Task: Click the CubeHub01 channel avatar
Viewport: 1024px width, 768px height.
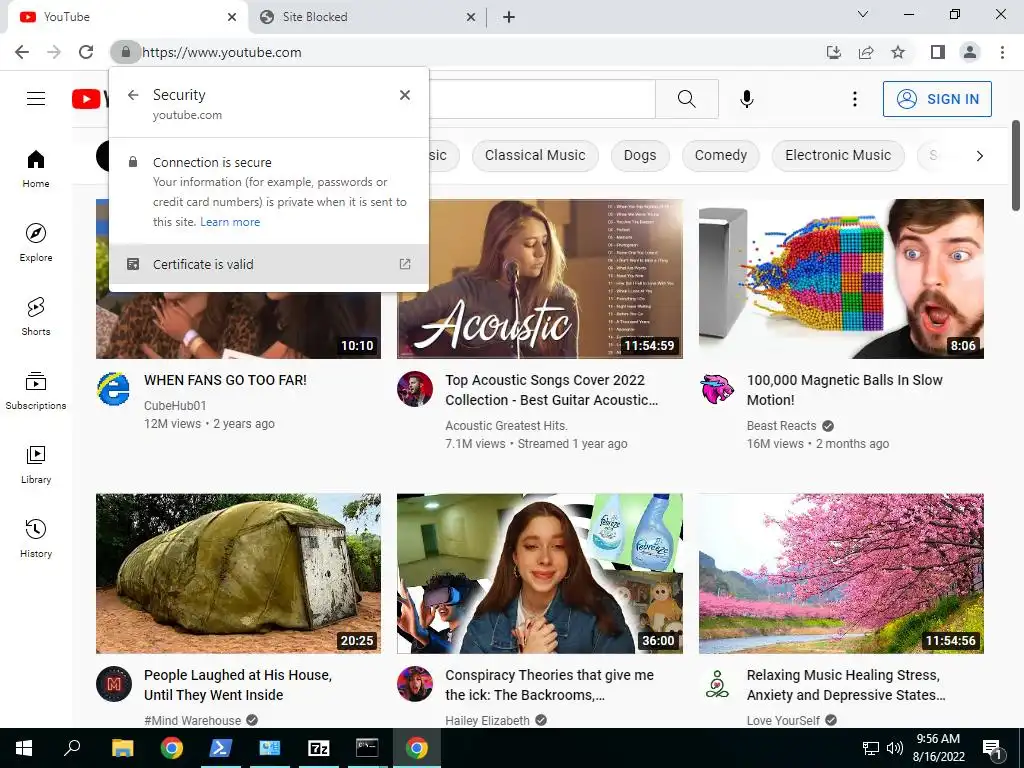Action: (114, 389)
